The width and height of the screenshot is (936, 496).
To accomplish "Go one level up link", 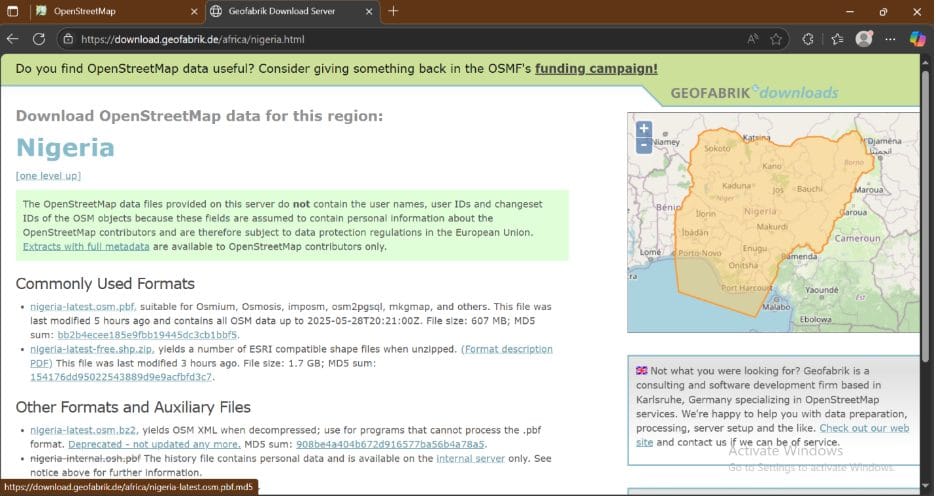I will pyautogui.click(x=48, y=175).
